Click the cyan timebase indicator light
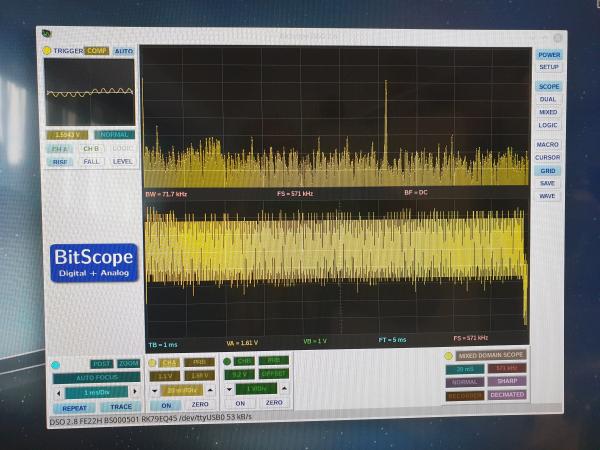This screenshot has height=450, width=600. click(x=55, y=365)
